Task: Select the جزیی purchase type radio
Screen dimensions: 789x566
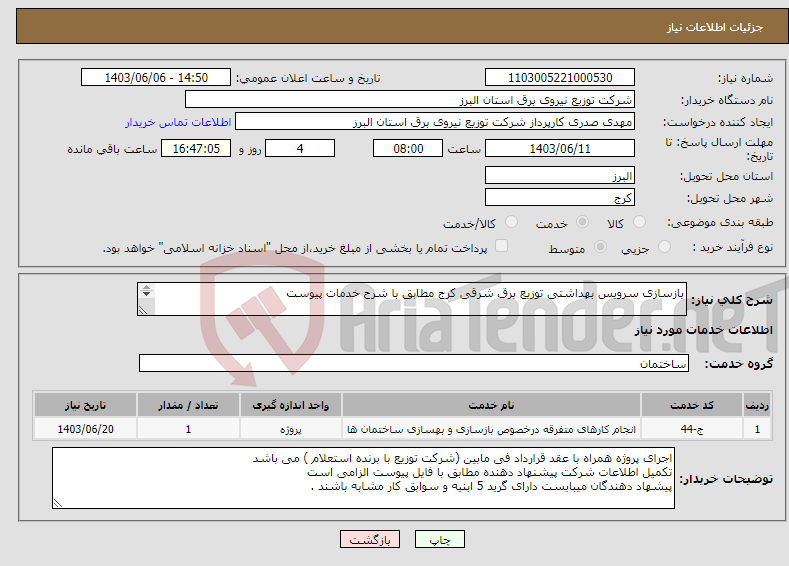Action: tap(664, 247)
